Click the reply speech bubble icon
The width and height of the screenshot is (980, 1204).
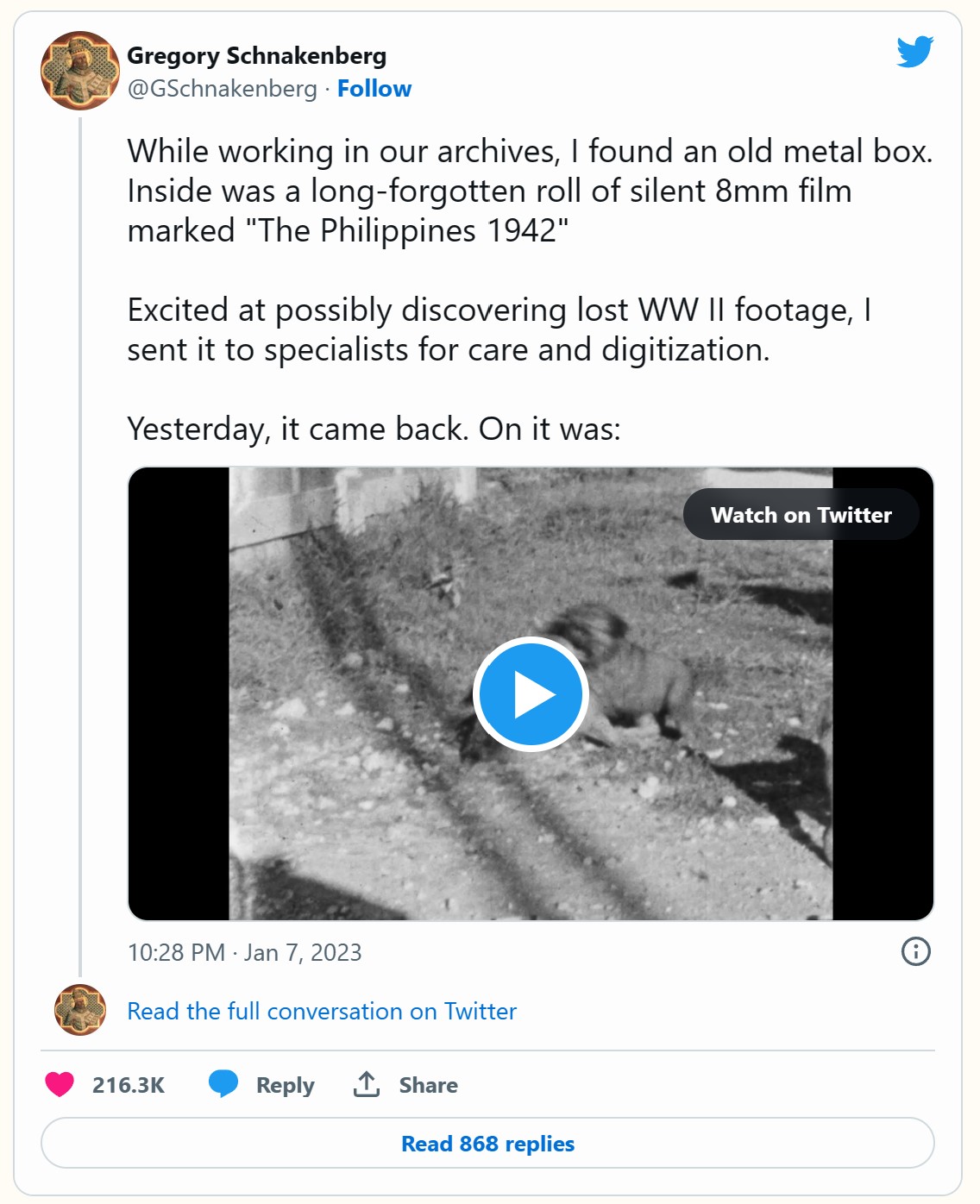(223, 1083)
